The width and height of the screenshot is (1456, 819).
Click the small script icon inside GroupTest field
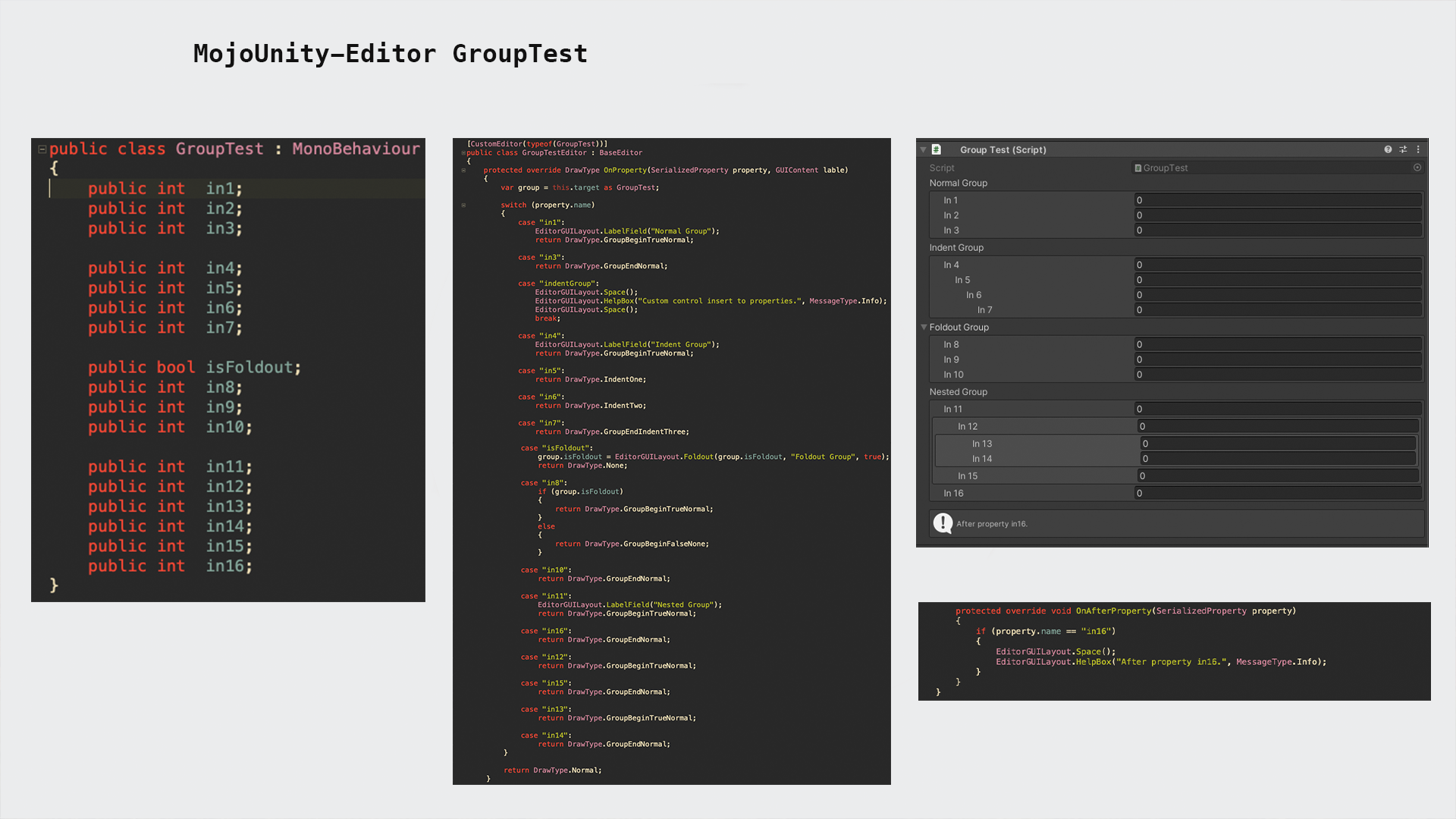(1138, 168)
